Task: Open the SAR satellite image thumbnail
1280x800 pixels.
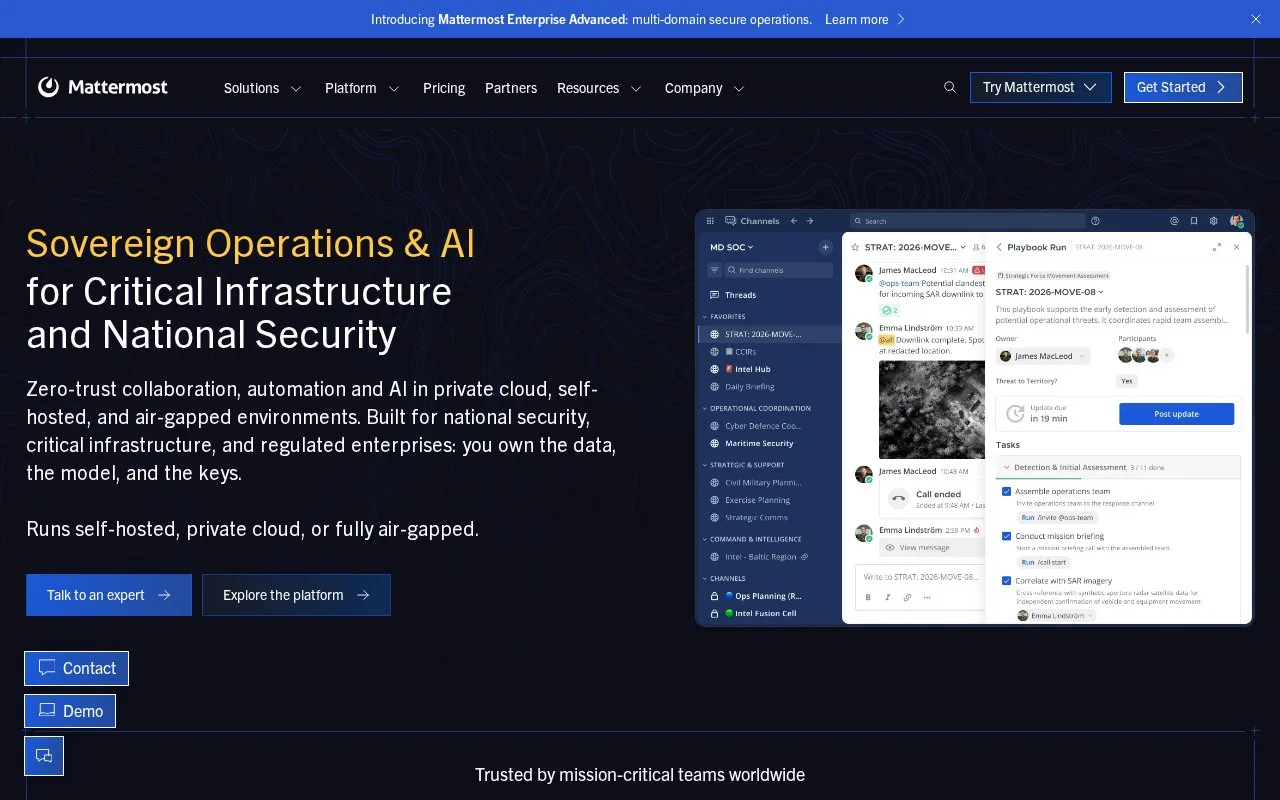Action: [x=930, y=410]
